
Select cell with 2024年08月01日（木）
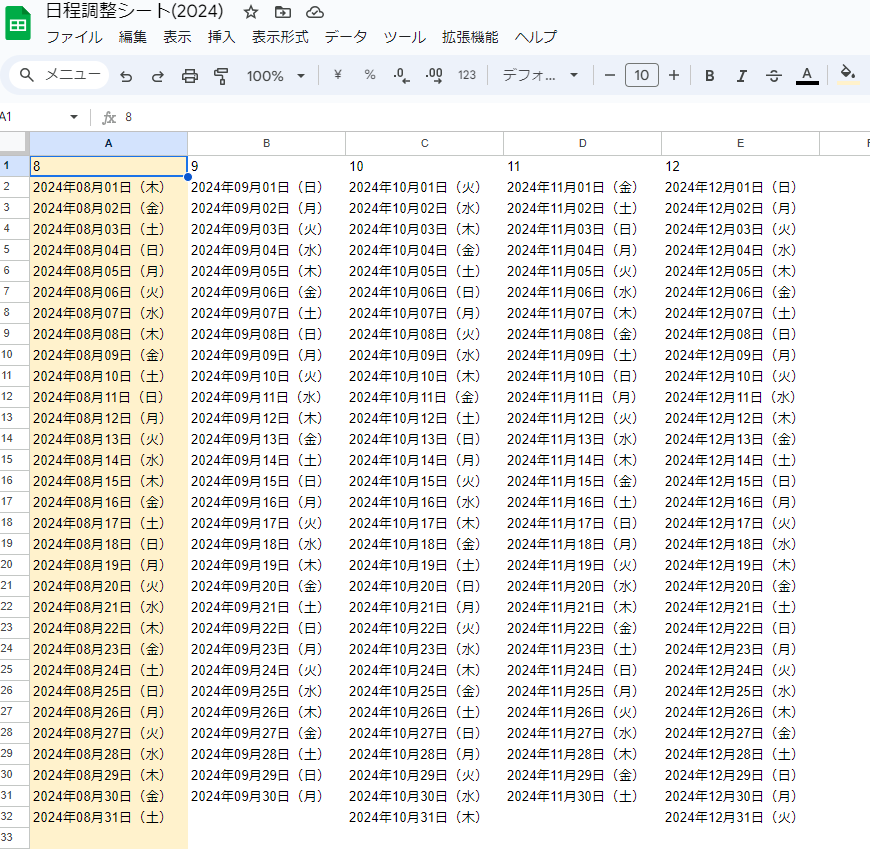pos(108,187)
